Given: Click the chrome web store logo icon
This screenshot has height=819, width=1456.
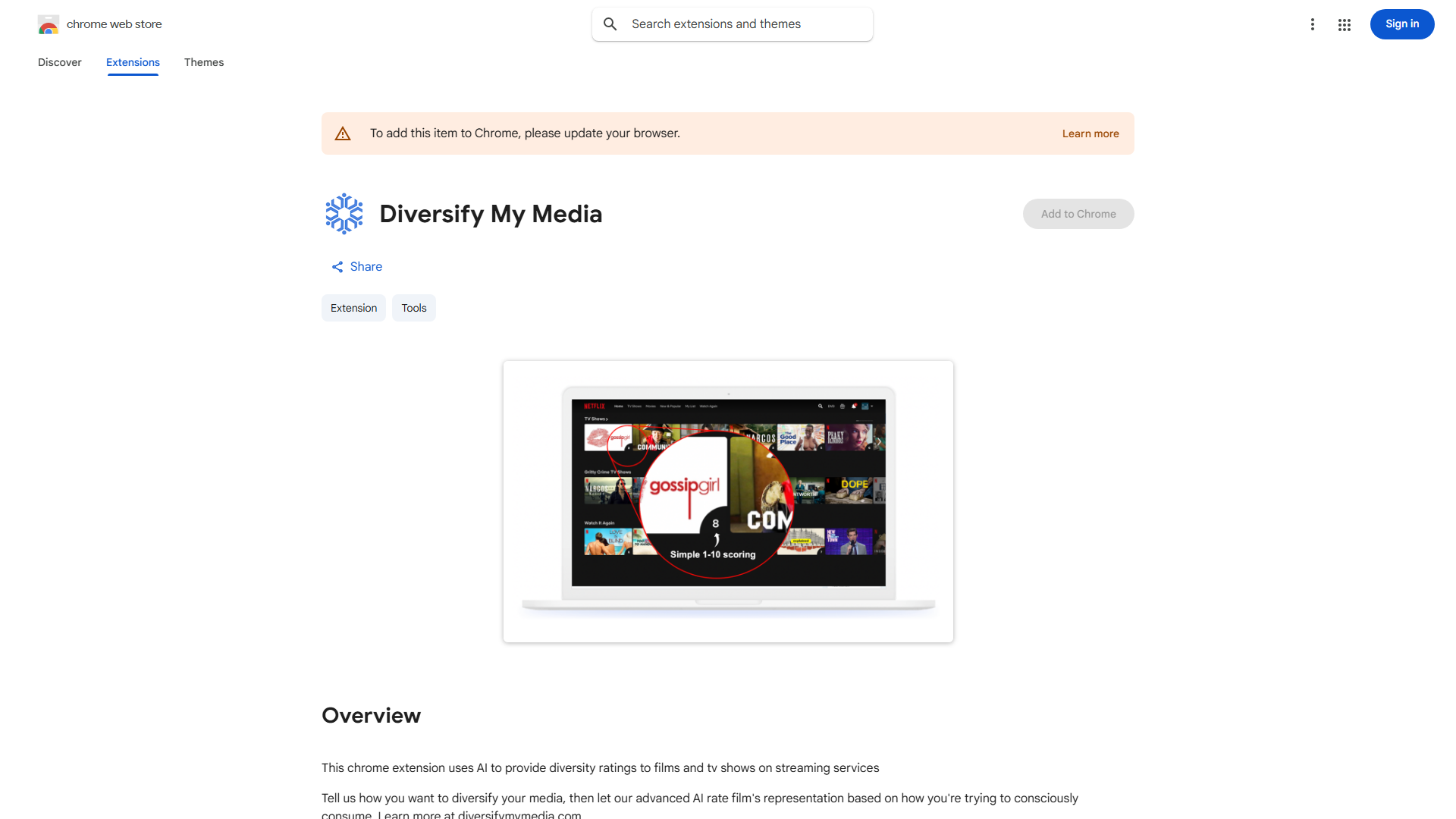Looking at the screenshot, I should point(49,24).
